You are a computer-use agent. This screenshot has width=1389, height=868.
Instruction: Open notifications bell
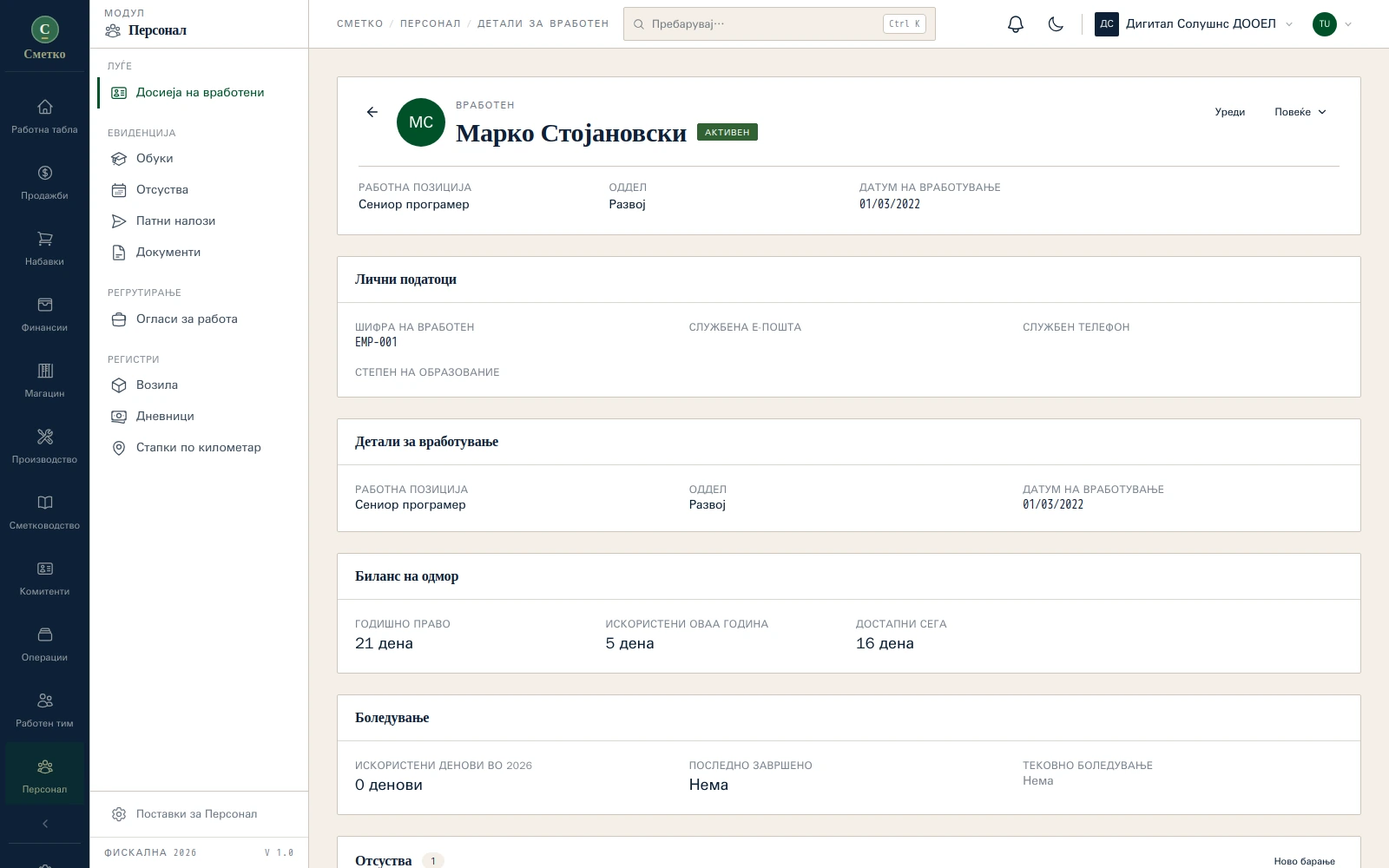(1016, 24)
